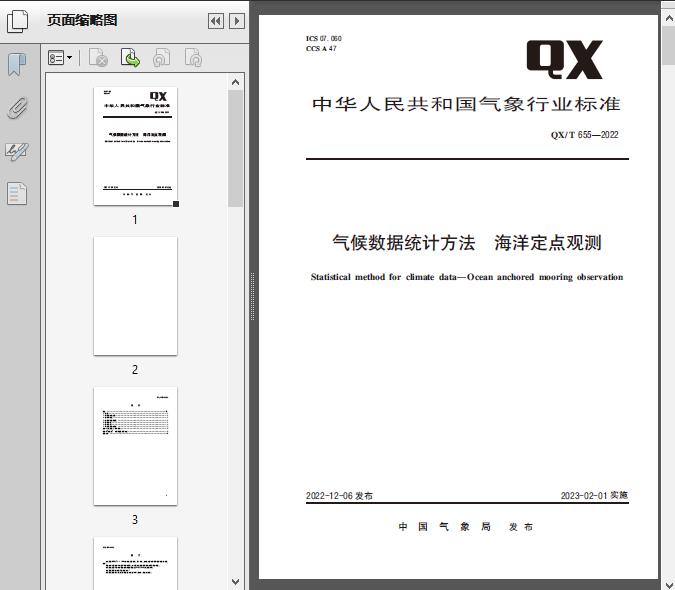Click the text "2023-02-01 实施"

point(594,495)
